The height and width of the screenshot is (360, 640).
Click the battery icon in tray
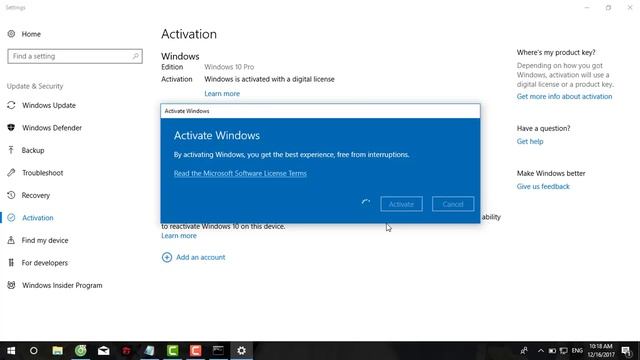[x=552, y=351]
